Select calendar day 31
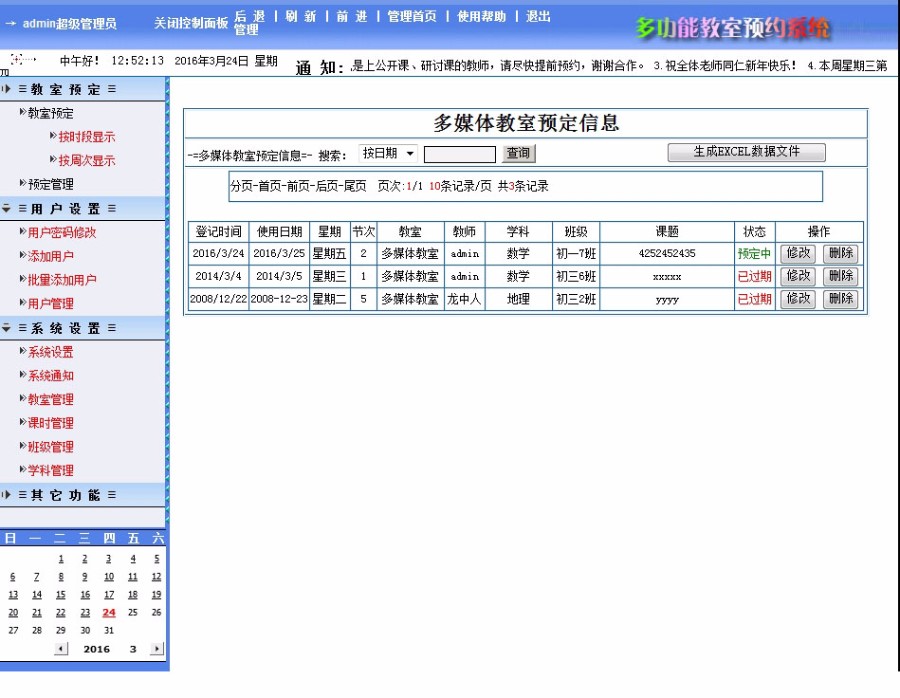Viewport: 900px width, 698px height. click(108, 631)
